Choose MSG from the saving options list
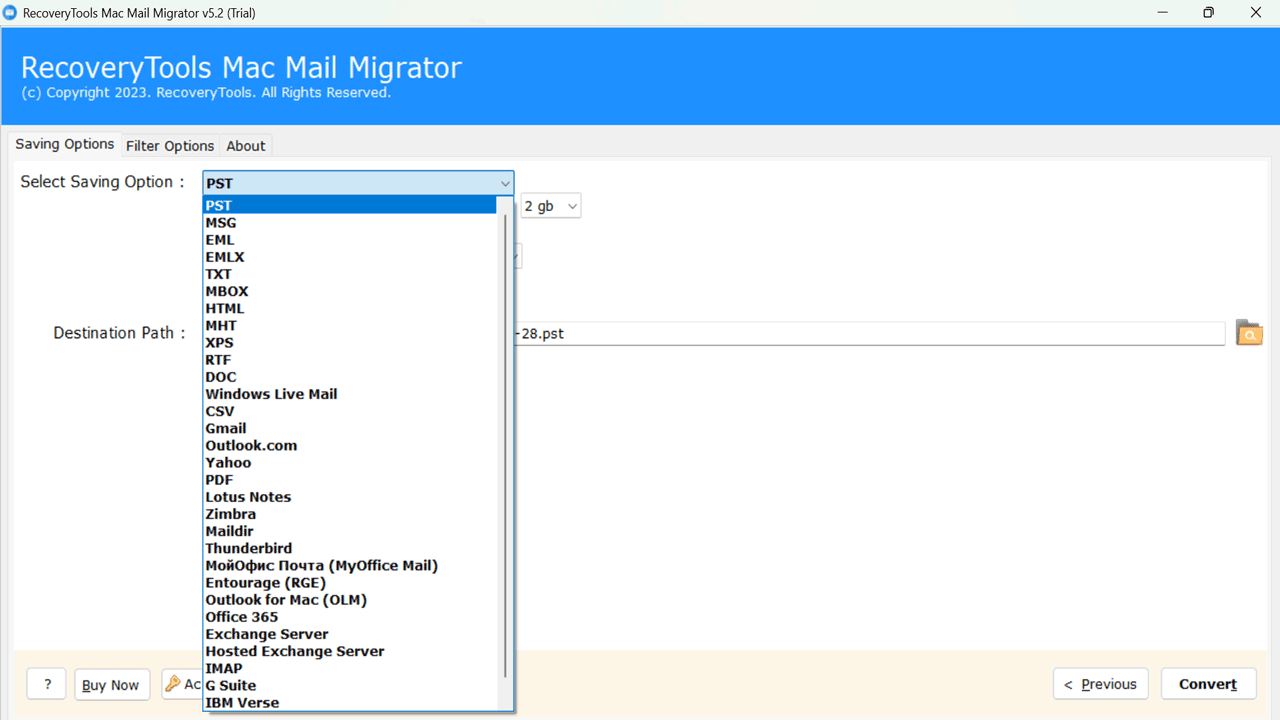The image size is (1280, 720). pos(350,223)
